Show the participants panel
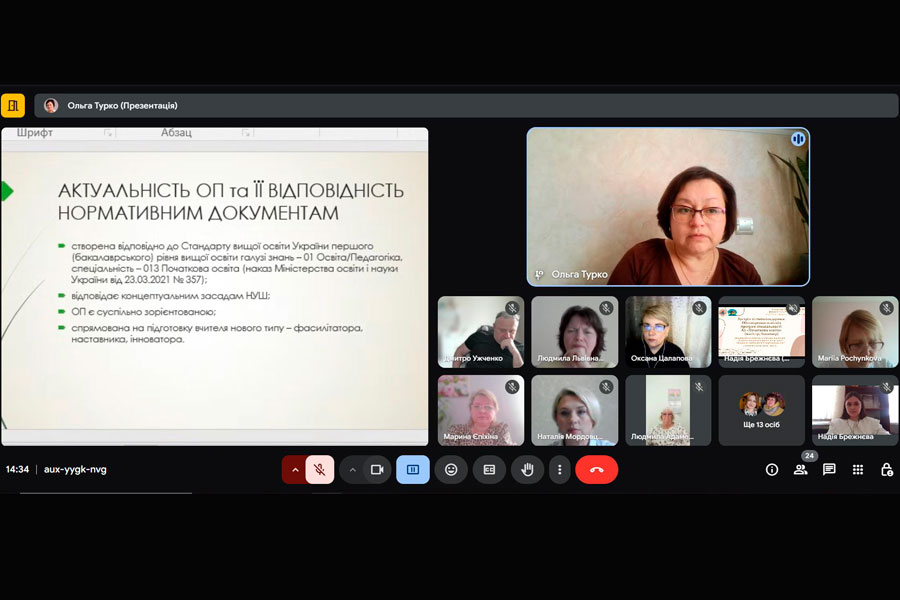Viewport: 900px width, 600px height. [x=800, y=470]
